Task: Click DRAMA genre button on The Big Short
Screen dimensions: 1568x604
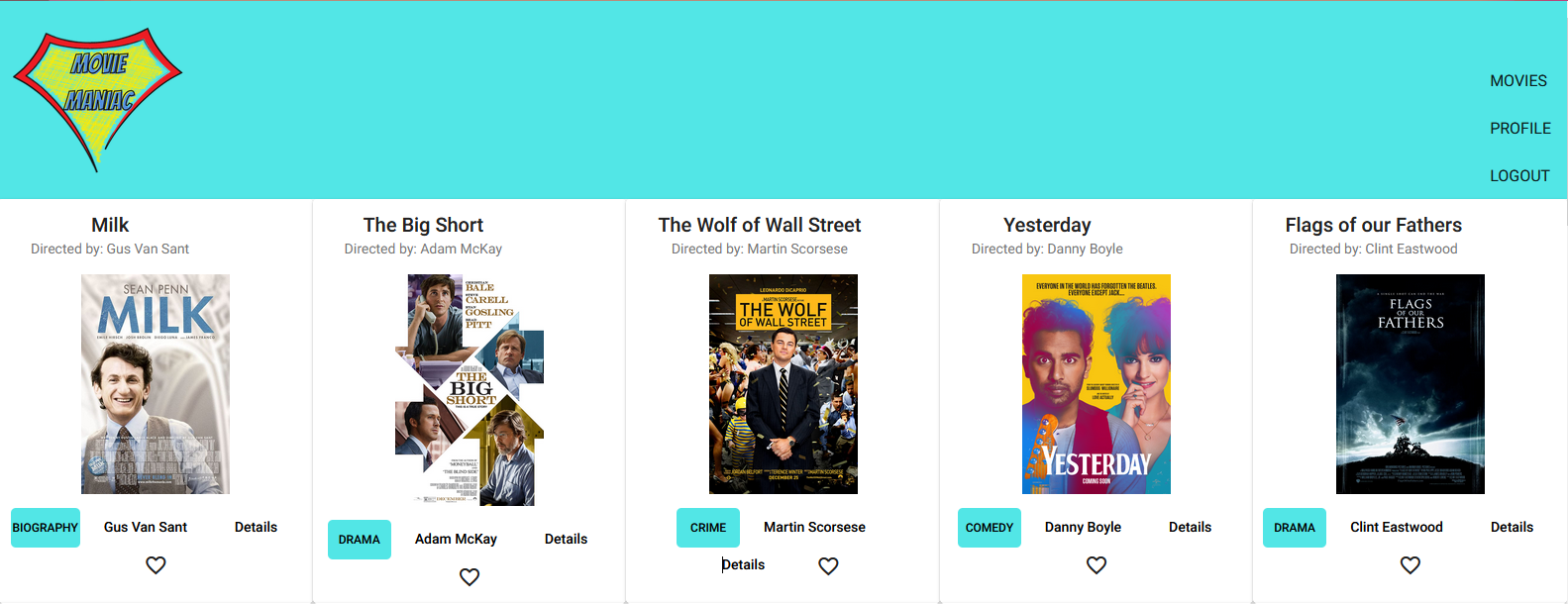Action: pyautogui.click(x=360, y=540)
